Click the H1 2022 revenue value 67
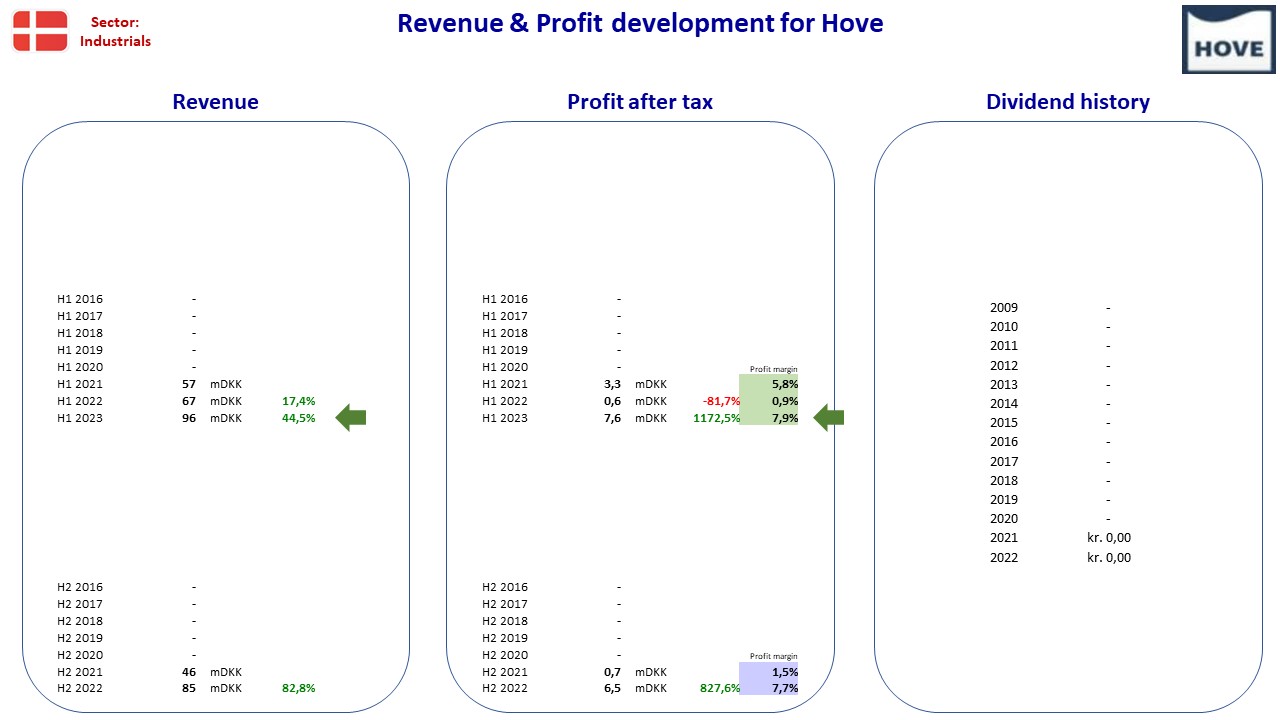The image size is (1280, 720). [x=189, y=401]
